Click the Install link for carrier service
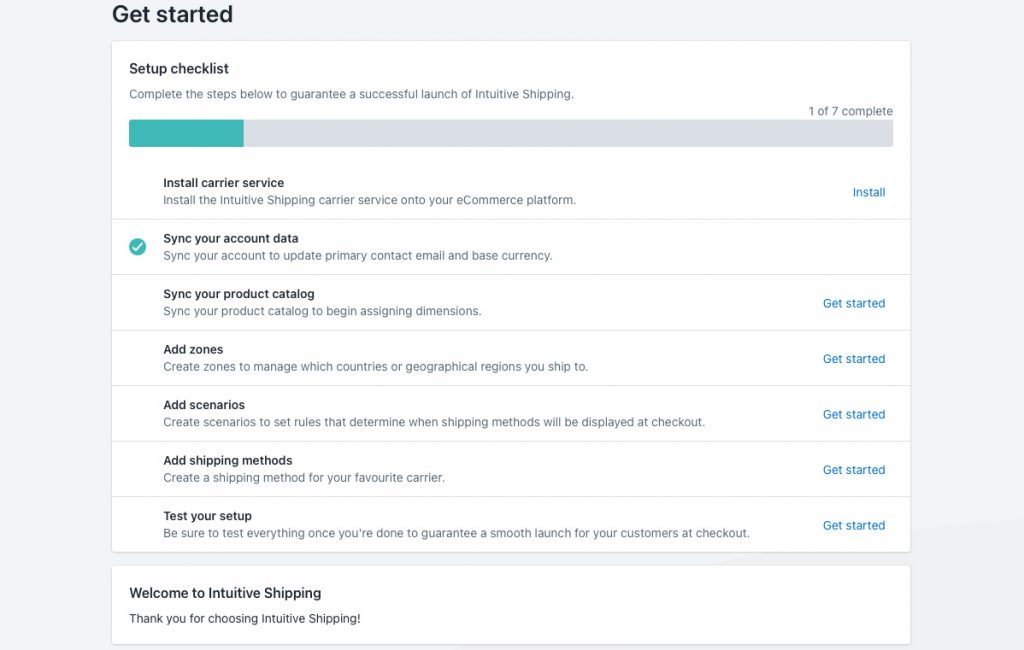The width and height of the screenshot is (1024, 650). click(869, 192)
